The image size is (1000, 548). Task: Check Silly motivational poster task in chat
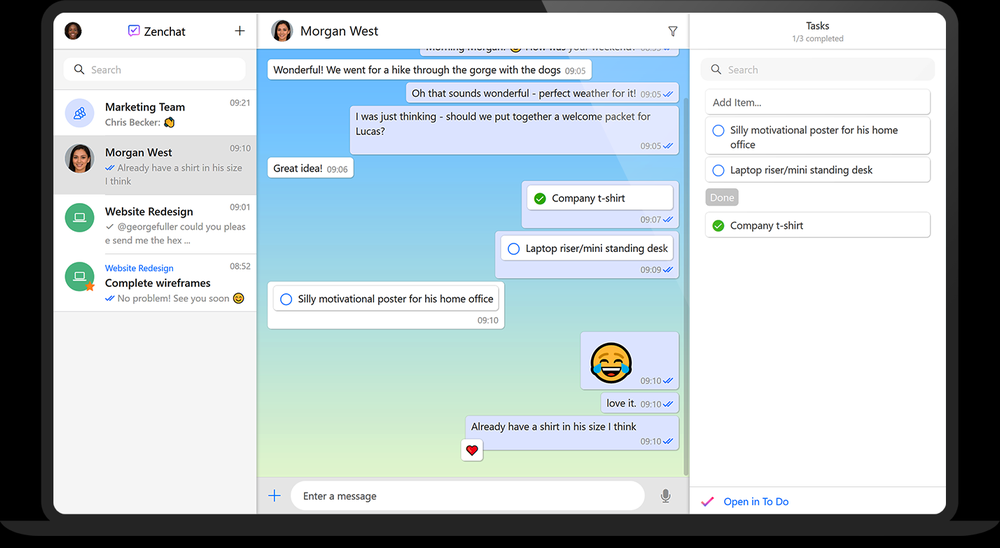click(286, 299)
